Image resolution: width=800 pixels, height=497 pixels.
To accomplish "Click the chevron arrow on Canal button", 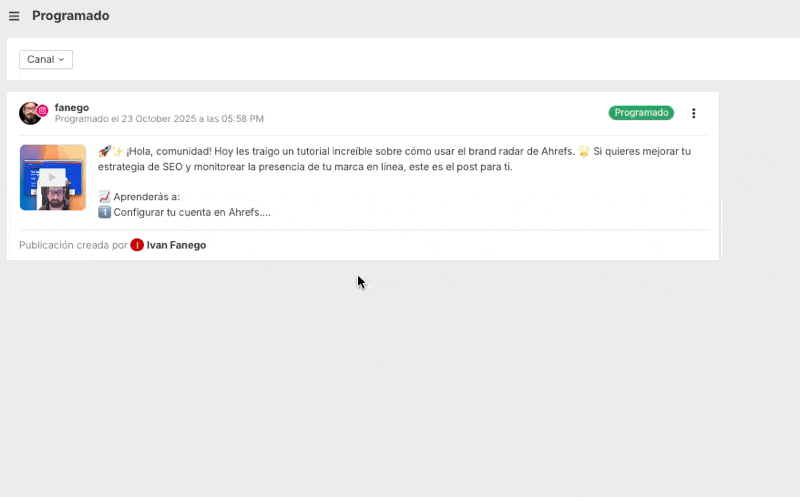I will (x=61, y=60).
